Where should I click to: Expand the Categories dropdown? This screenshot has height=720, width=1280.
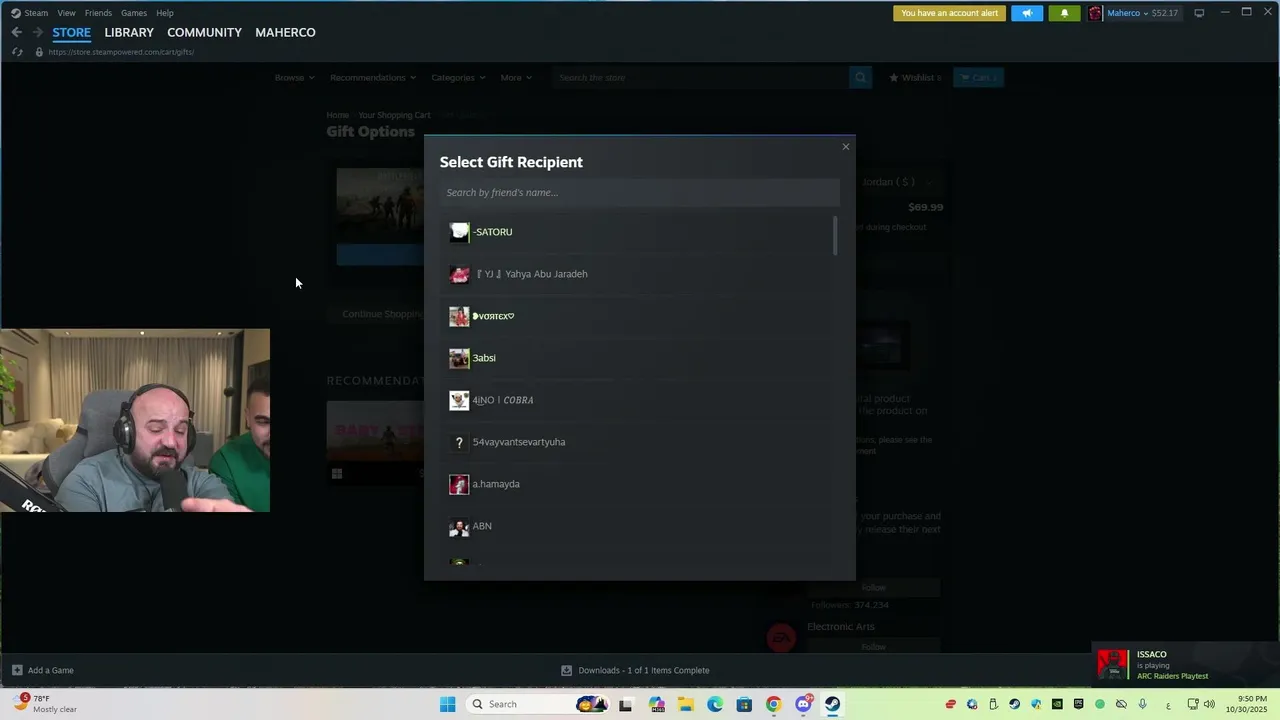(x=457, y=77)
